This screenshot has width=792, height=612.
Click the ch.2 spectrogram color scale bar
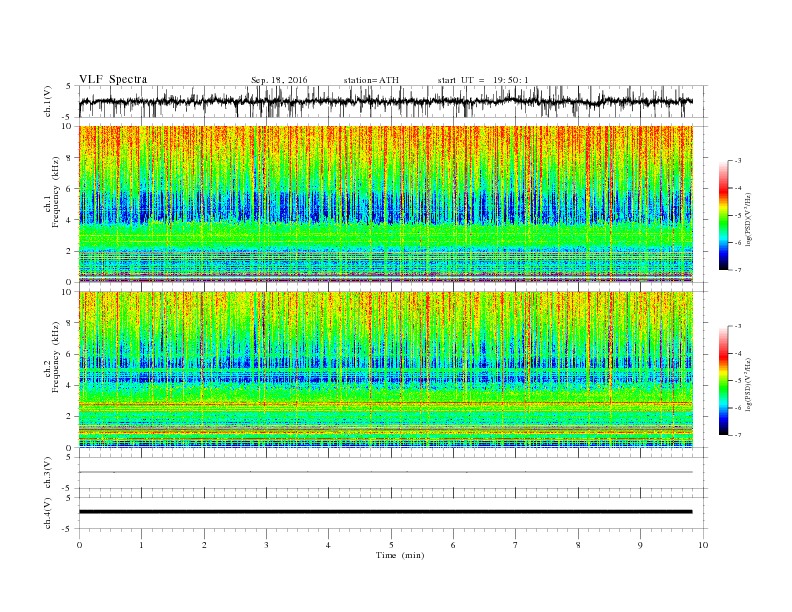pyautogui.click(x=723, y=380)
